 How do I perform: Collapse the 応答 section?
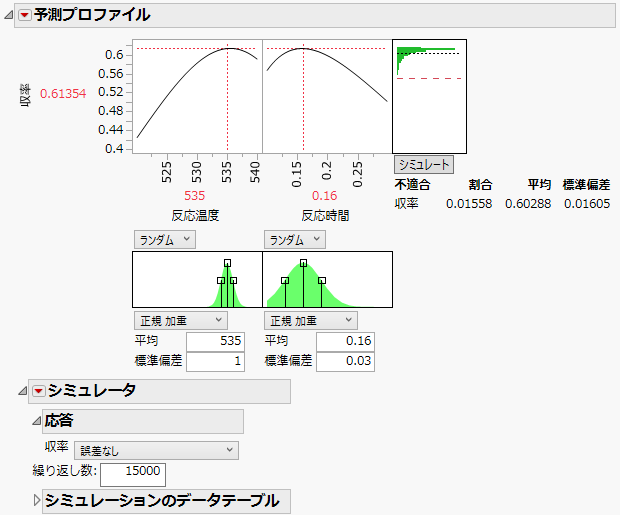36,421
